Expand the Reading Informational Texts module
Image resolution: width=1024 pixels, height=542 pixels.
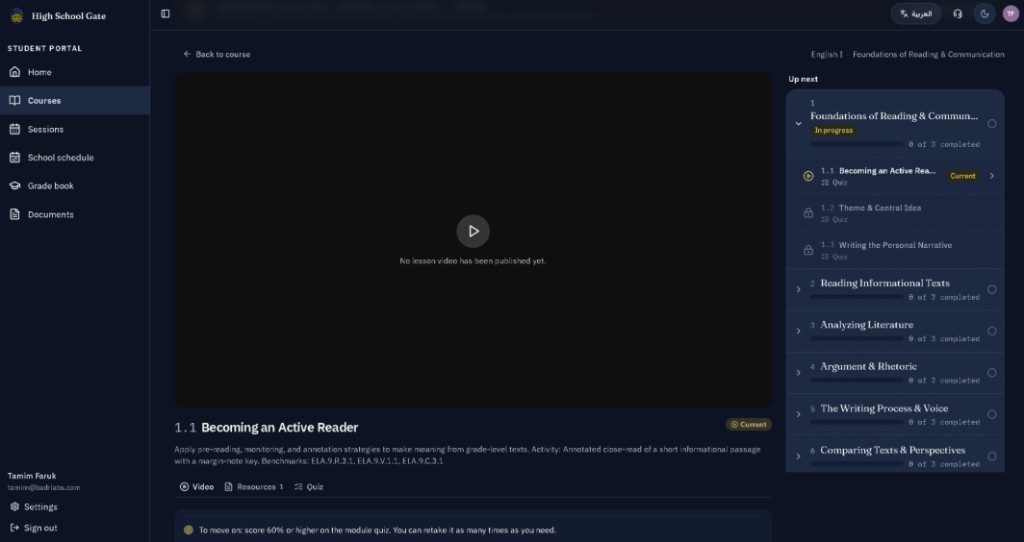pyautogui.click(x=798, y=289)
